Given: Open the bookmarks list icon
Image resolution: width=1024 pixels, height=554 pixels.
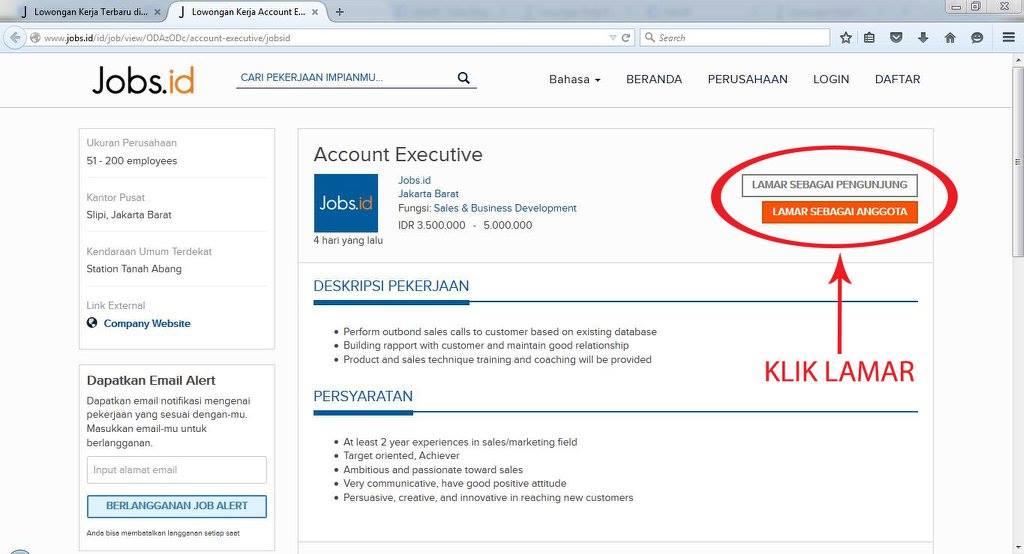Looking at the screenshot, I should 869,38.
